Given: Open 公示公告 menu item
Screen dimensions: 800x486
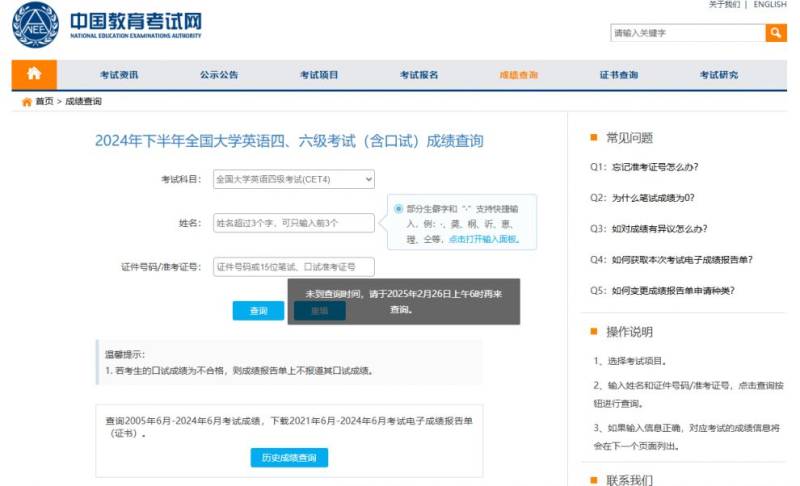Looking at the screenshot, I should [x=219, y=75].
